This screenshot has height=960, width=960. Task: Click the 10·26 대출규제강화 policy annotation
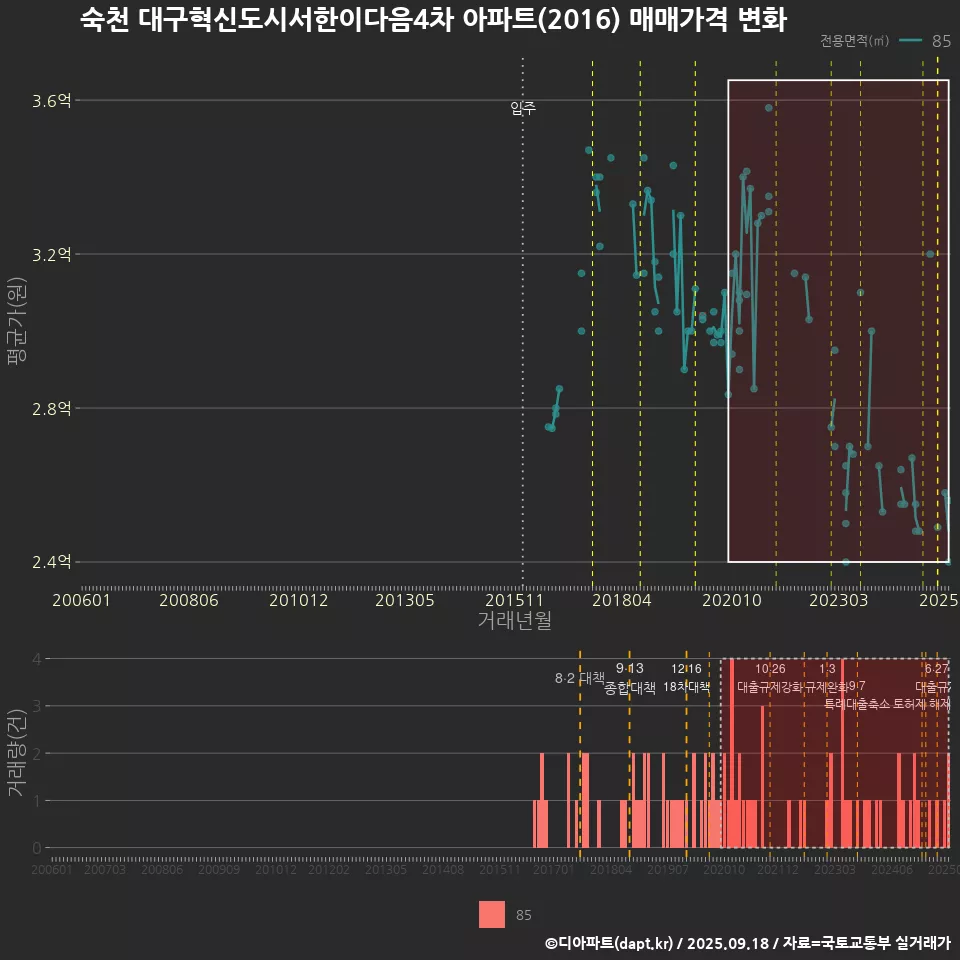point(770,678)
